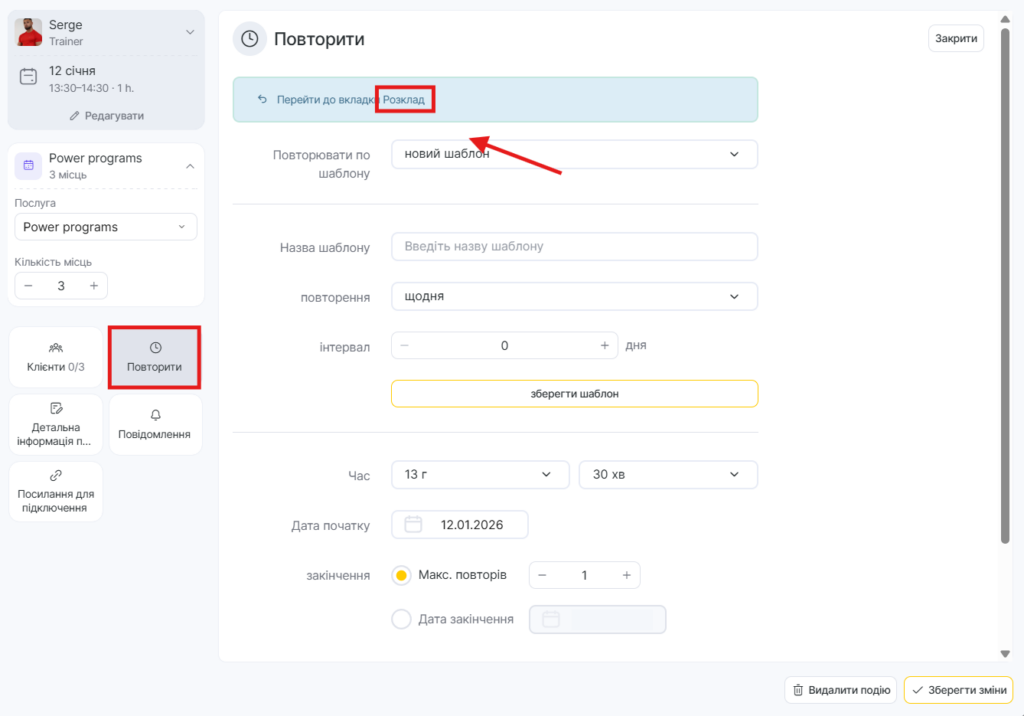Viewport: 1024px width, 716px height.
Task: Click 'Зберегти зміни' to save changes
Action: 958,690
